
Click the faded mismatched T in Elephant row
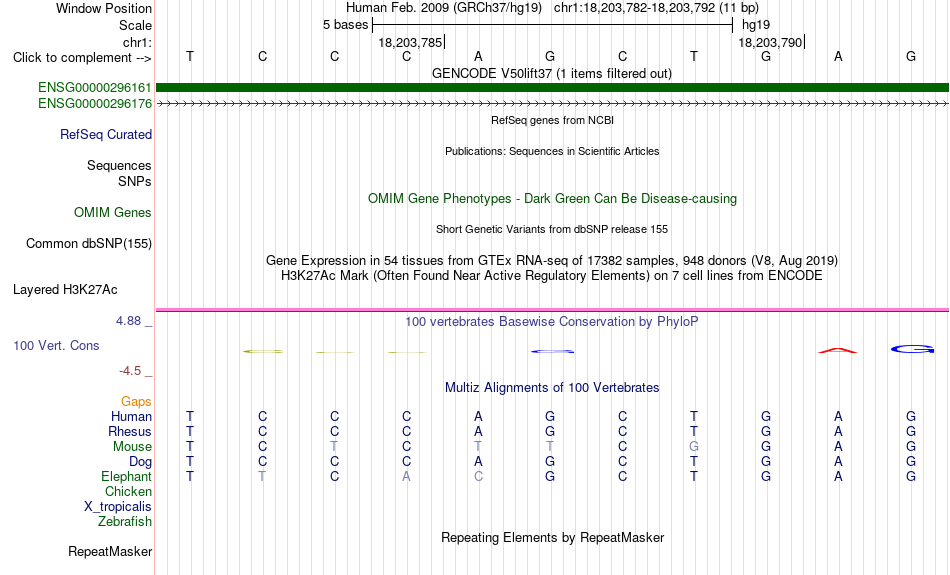(262, 477)
